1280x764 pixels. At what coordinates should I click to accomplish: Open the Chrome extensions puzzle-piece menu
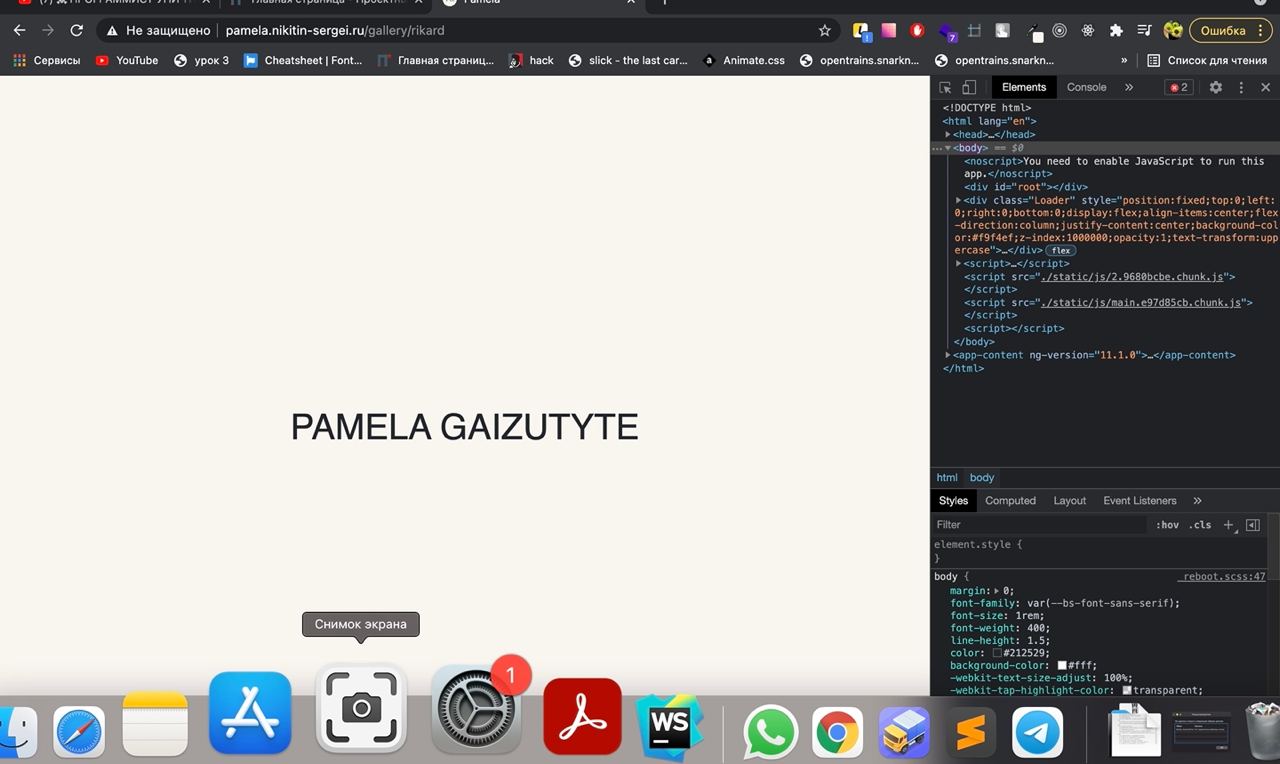(1116, 31)
